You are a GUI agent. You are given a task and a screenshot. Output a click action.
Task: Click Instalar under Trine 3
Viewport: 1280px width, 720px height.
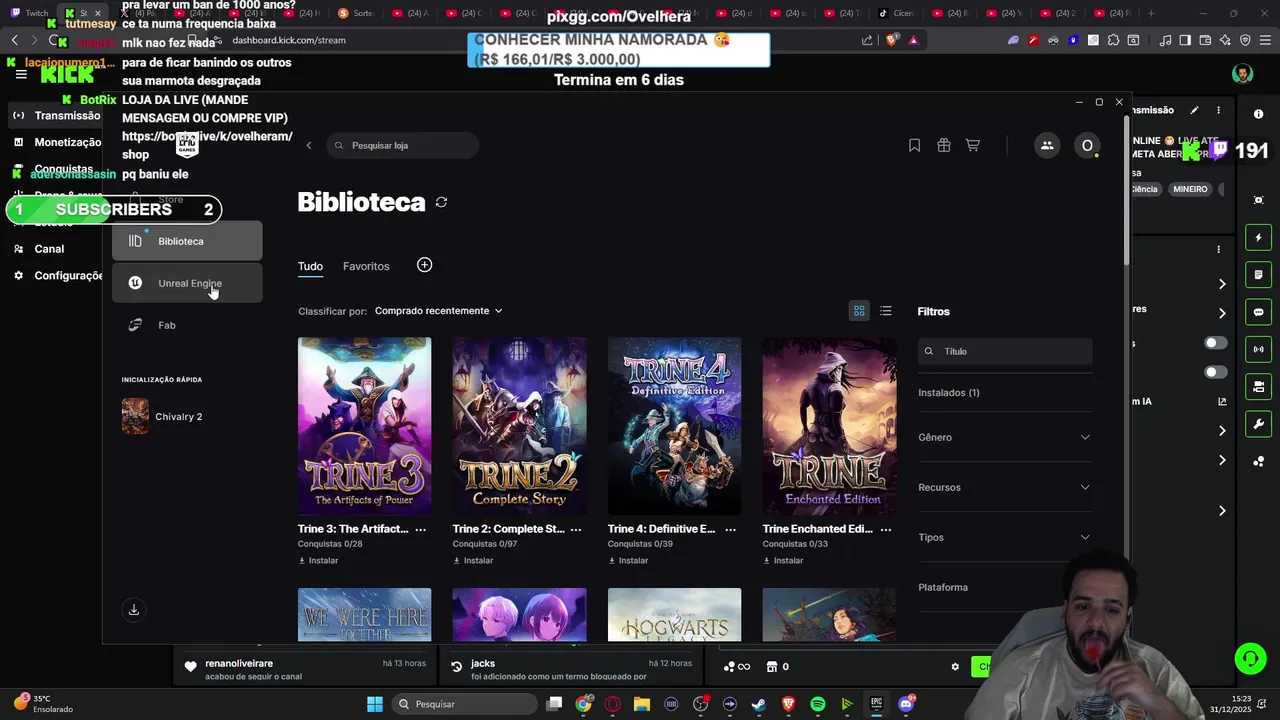[x=318, y=561]
